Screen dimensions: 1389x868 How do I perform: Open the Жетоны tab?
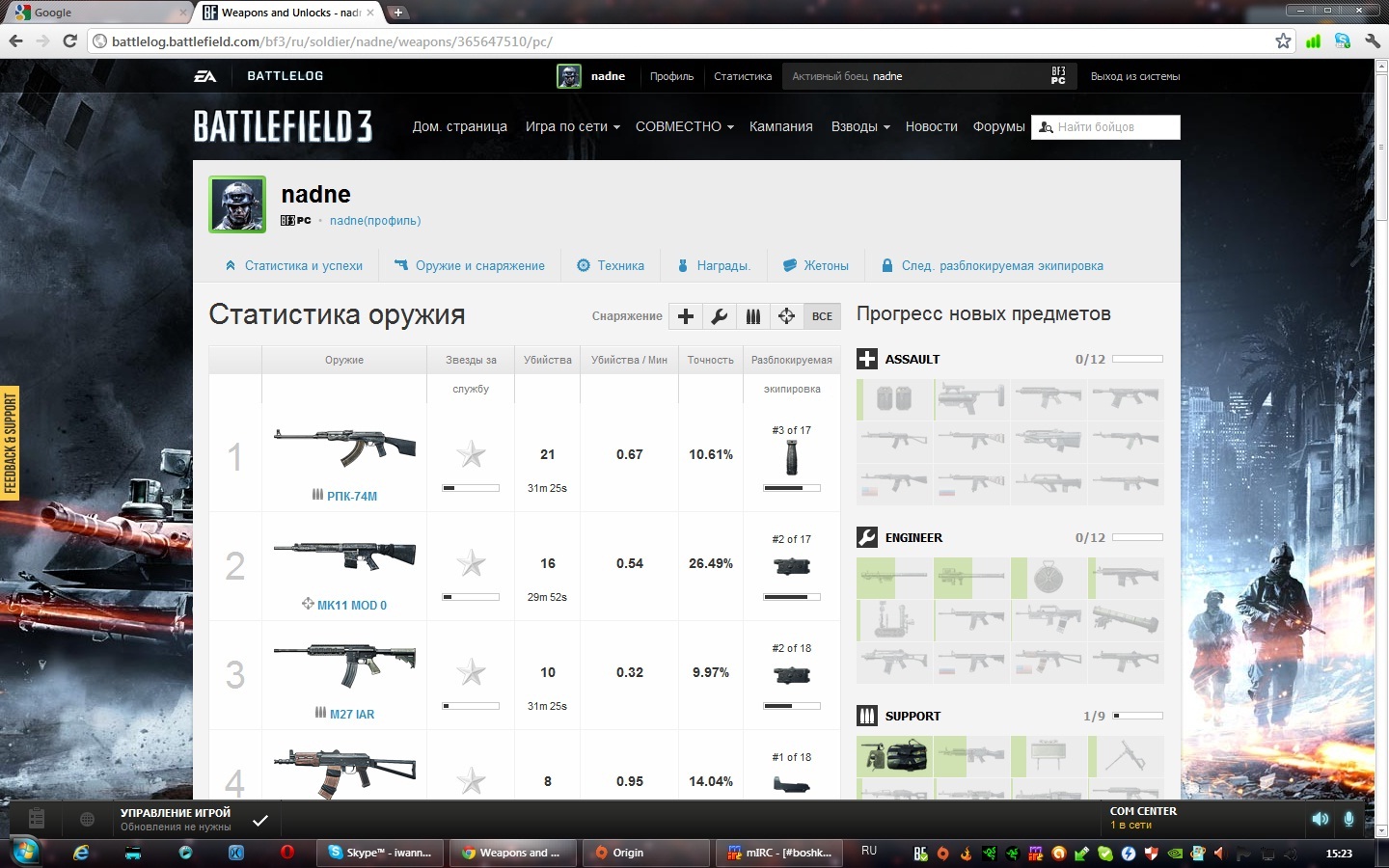click(816, 265)
